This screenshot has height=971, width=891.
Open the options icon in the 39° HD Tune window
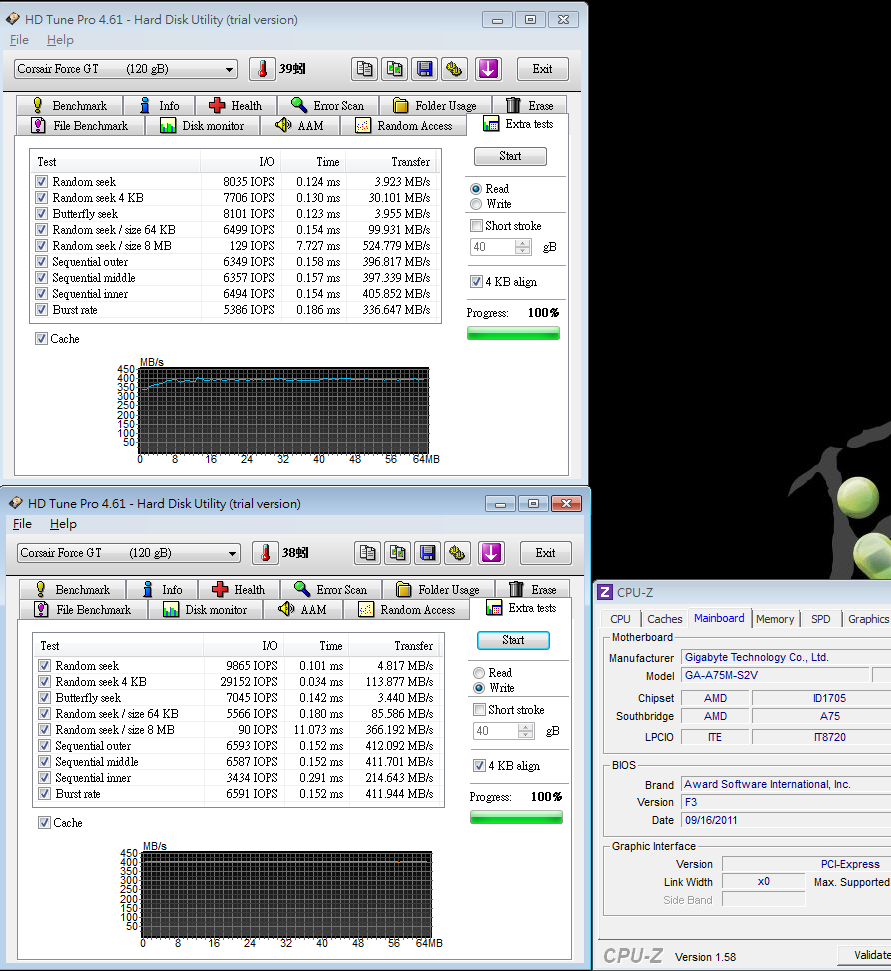[x=454, y=69]
